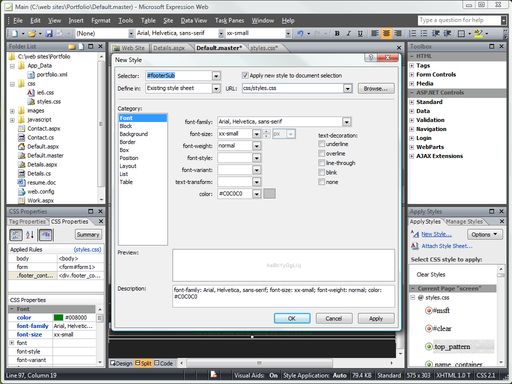Switch to the Manage Styles tab
512x384 pixels.
(464, 221)
